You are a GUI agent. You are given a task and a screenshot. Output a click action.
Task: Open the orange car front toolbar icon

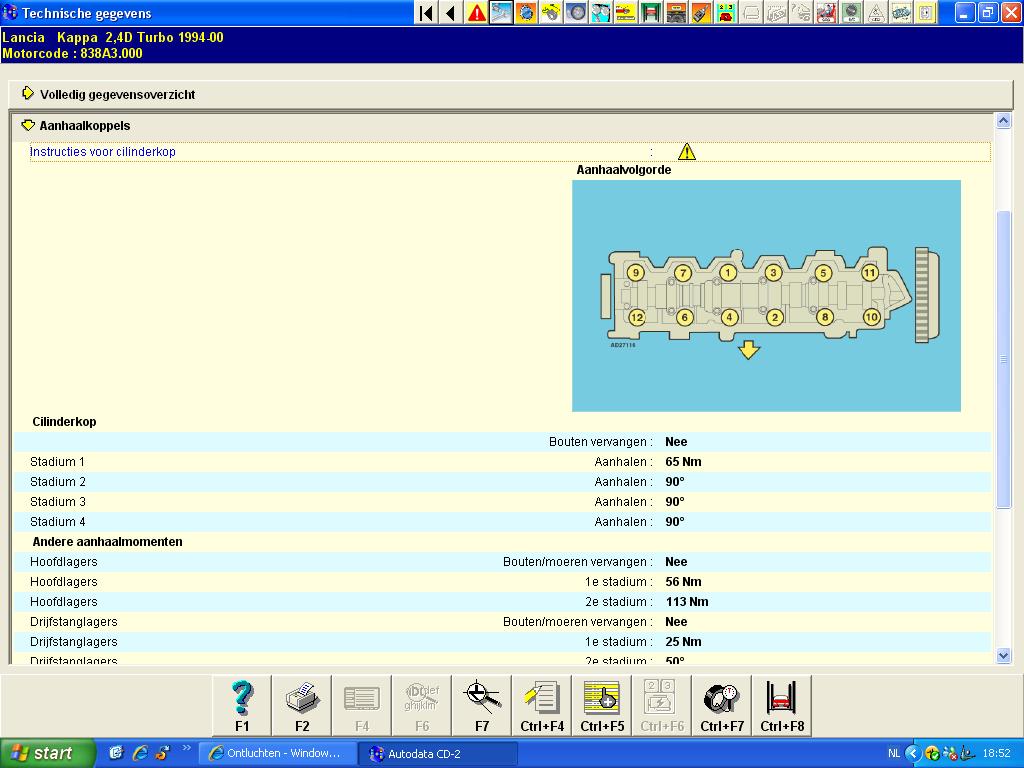pyautogui.click(x=675, y=12)
